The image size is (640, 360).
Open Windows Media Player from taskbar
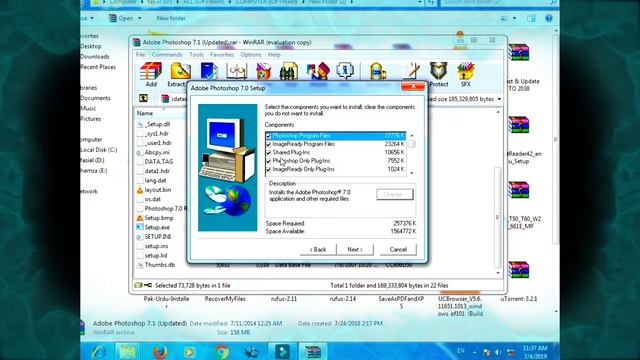(x=189, y=351)
